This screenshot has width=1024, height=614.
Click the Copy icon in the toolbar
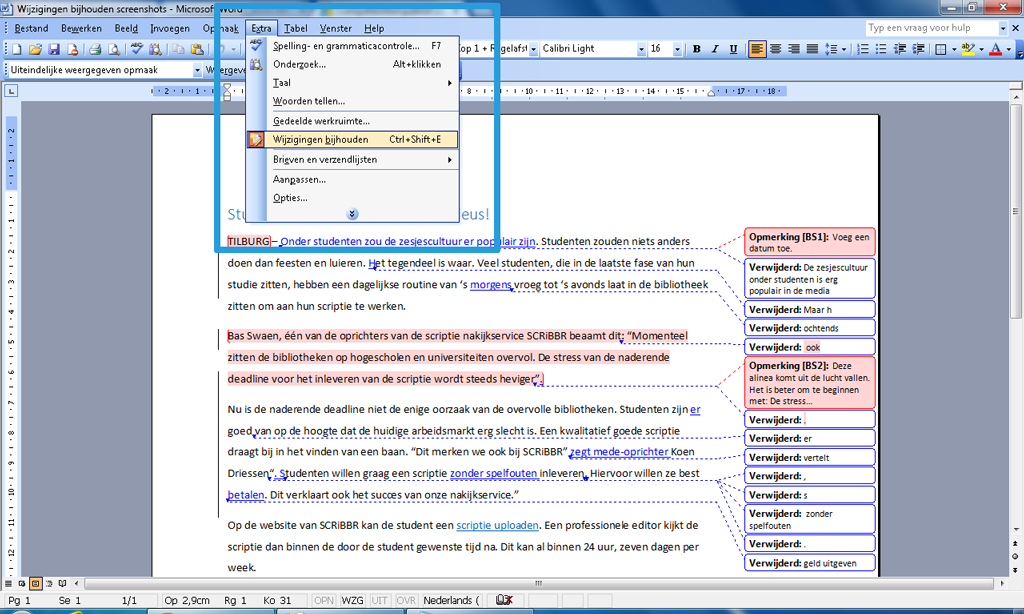(178, 49)
